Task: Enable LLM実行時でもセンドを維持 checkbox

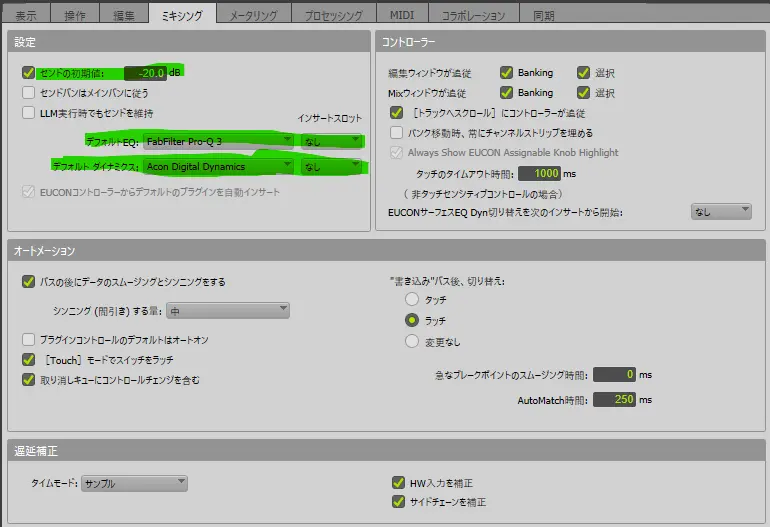Action: click(x=28, y=113)
